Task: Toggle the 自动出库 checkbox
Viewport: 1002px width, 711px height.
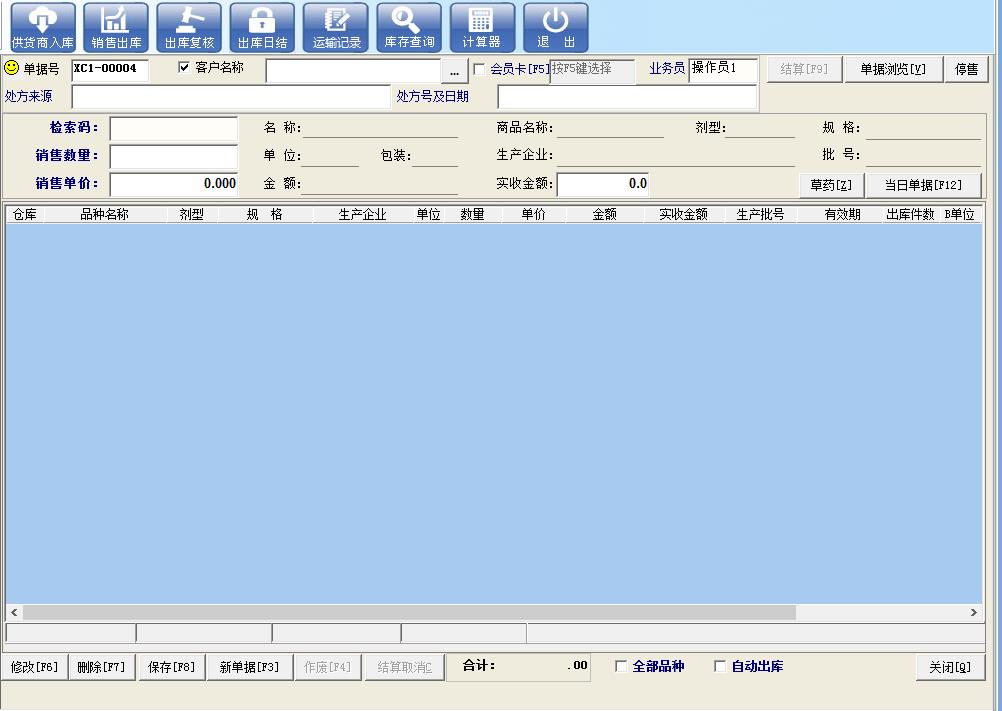Action: [x=720, y=667]
